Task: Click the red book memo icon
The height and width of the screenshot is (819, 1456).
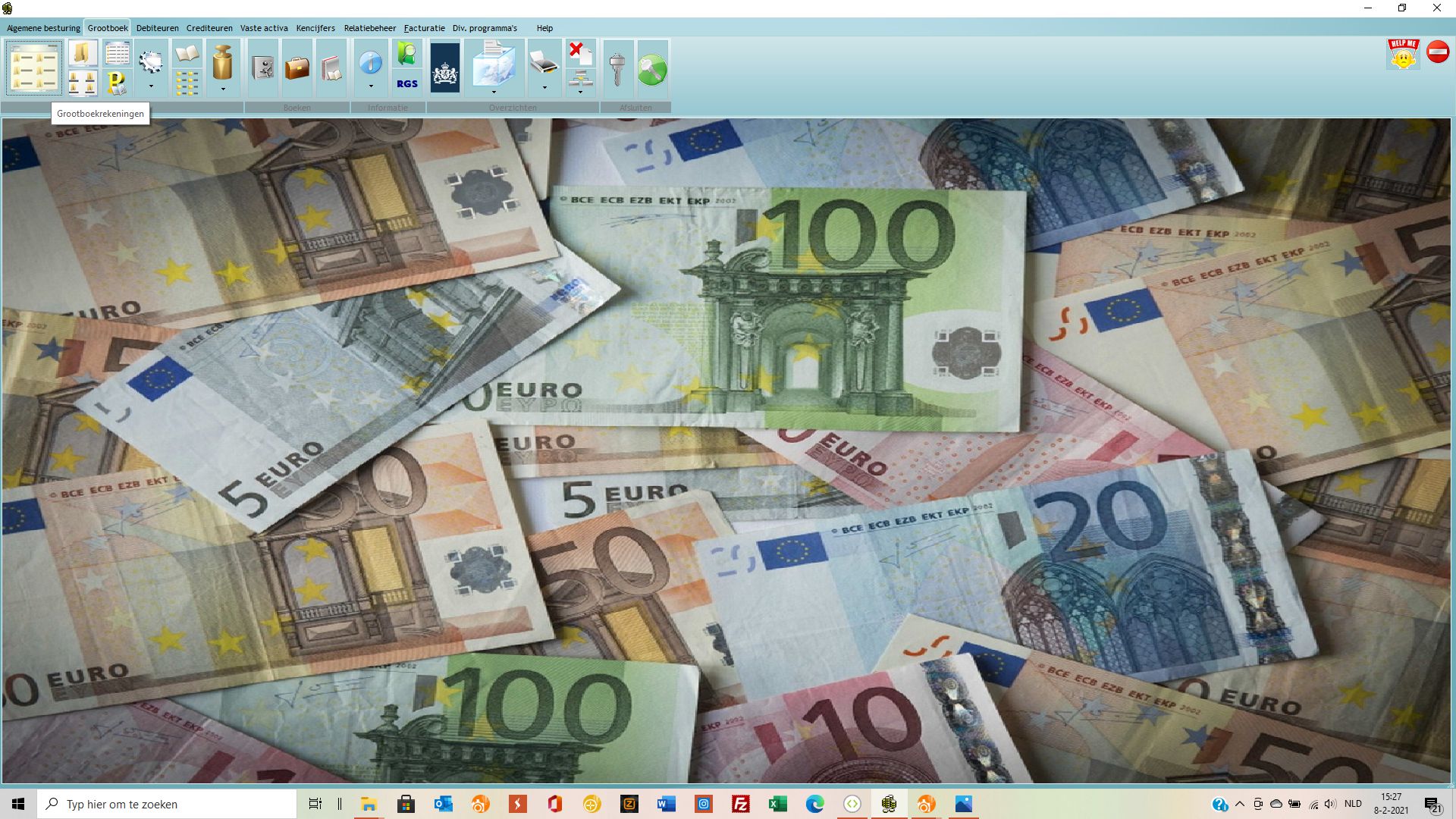Action: point(331,68)
